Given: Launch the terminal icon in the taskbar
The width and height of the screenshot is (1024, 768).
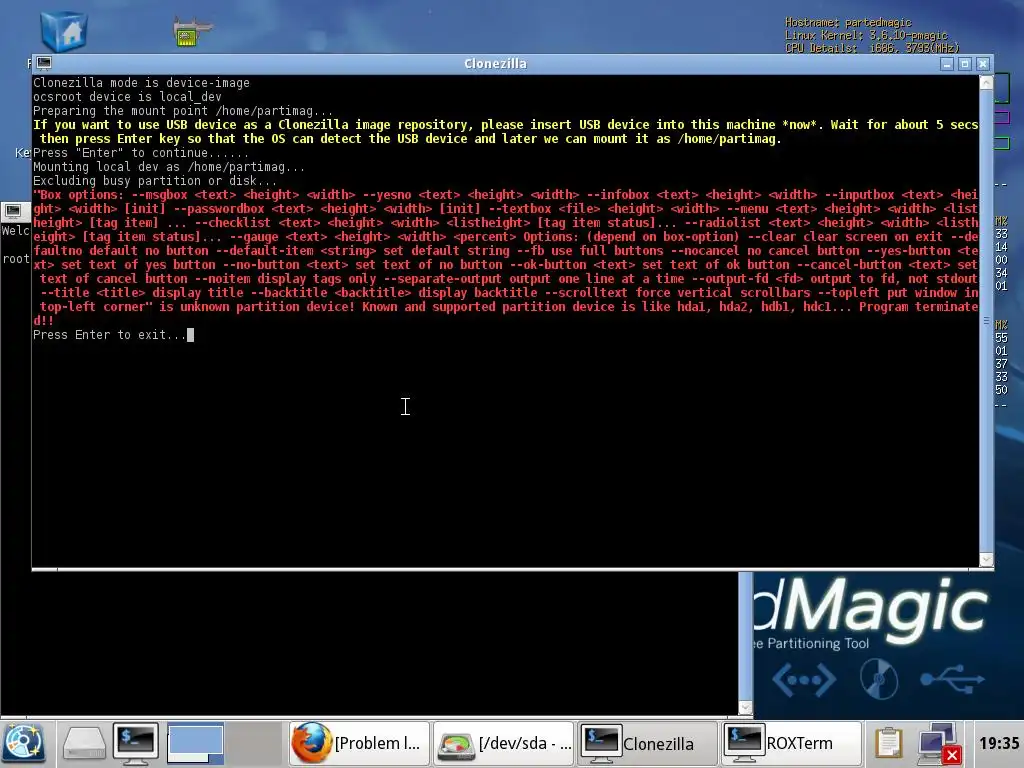Looking at the screenshot, I should [x=136, y=743].
